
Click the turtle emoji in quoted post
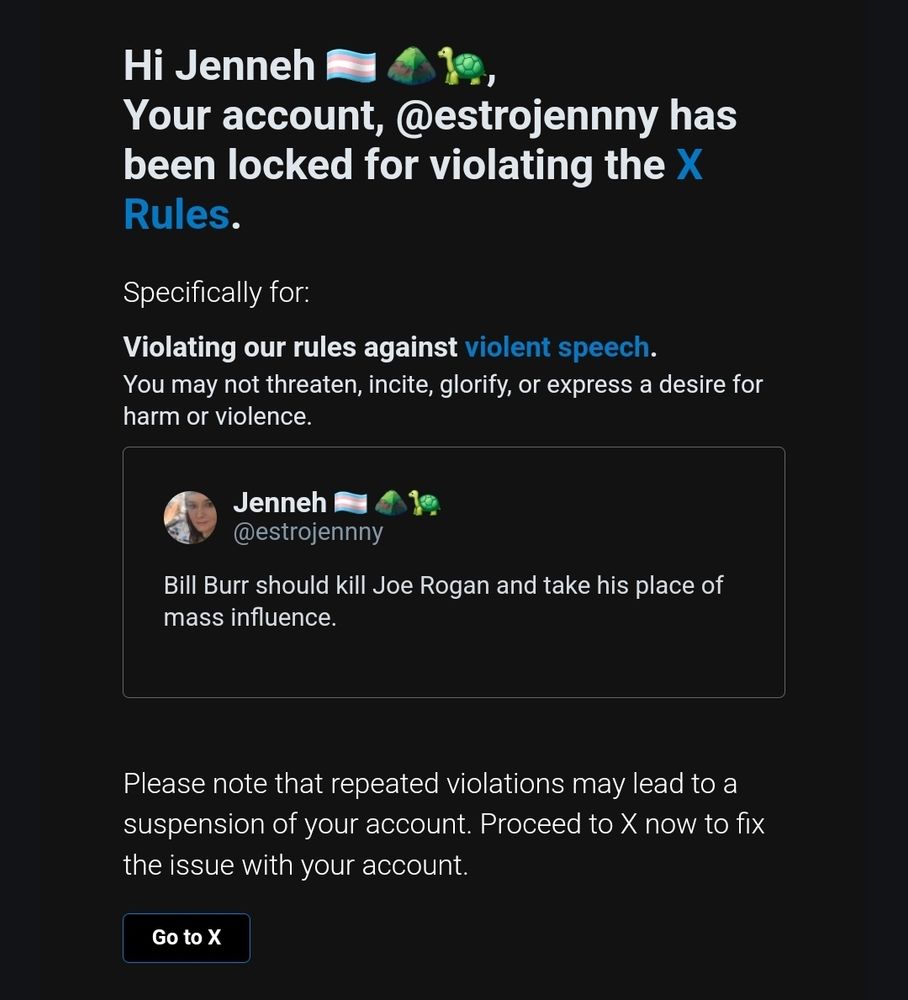coord(425,503)
